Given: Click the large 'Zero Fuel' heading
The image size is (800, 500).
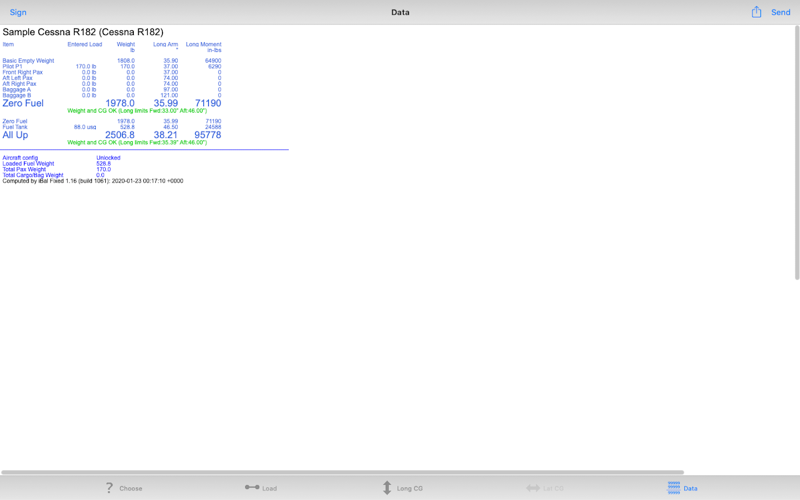Looking at the screenshot, I should (23, 103).
